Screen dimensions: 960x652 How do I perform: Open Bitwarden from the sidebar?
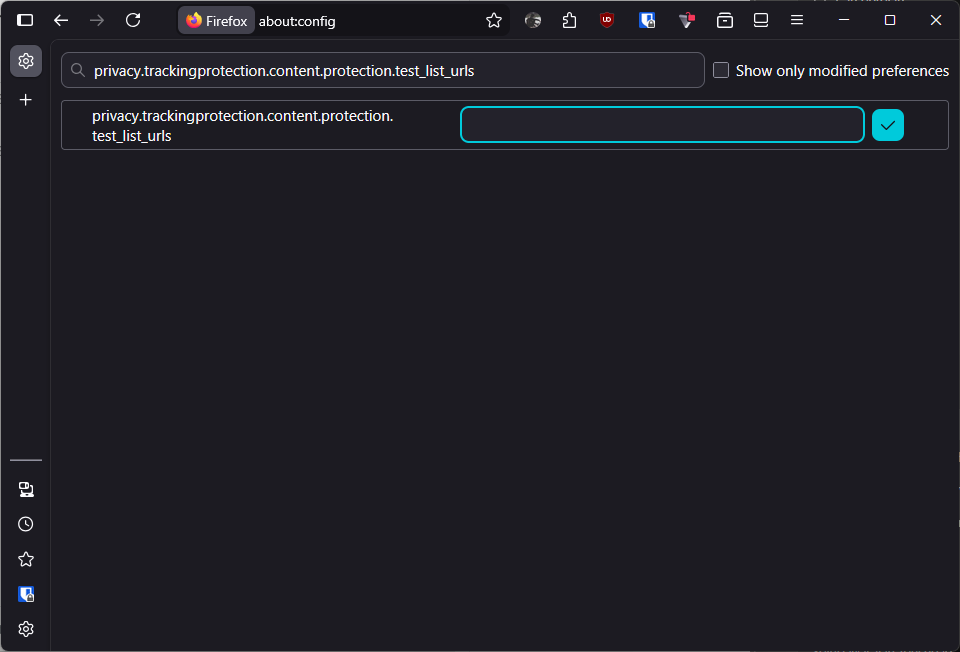point(26,594)
